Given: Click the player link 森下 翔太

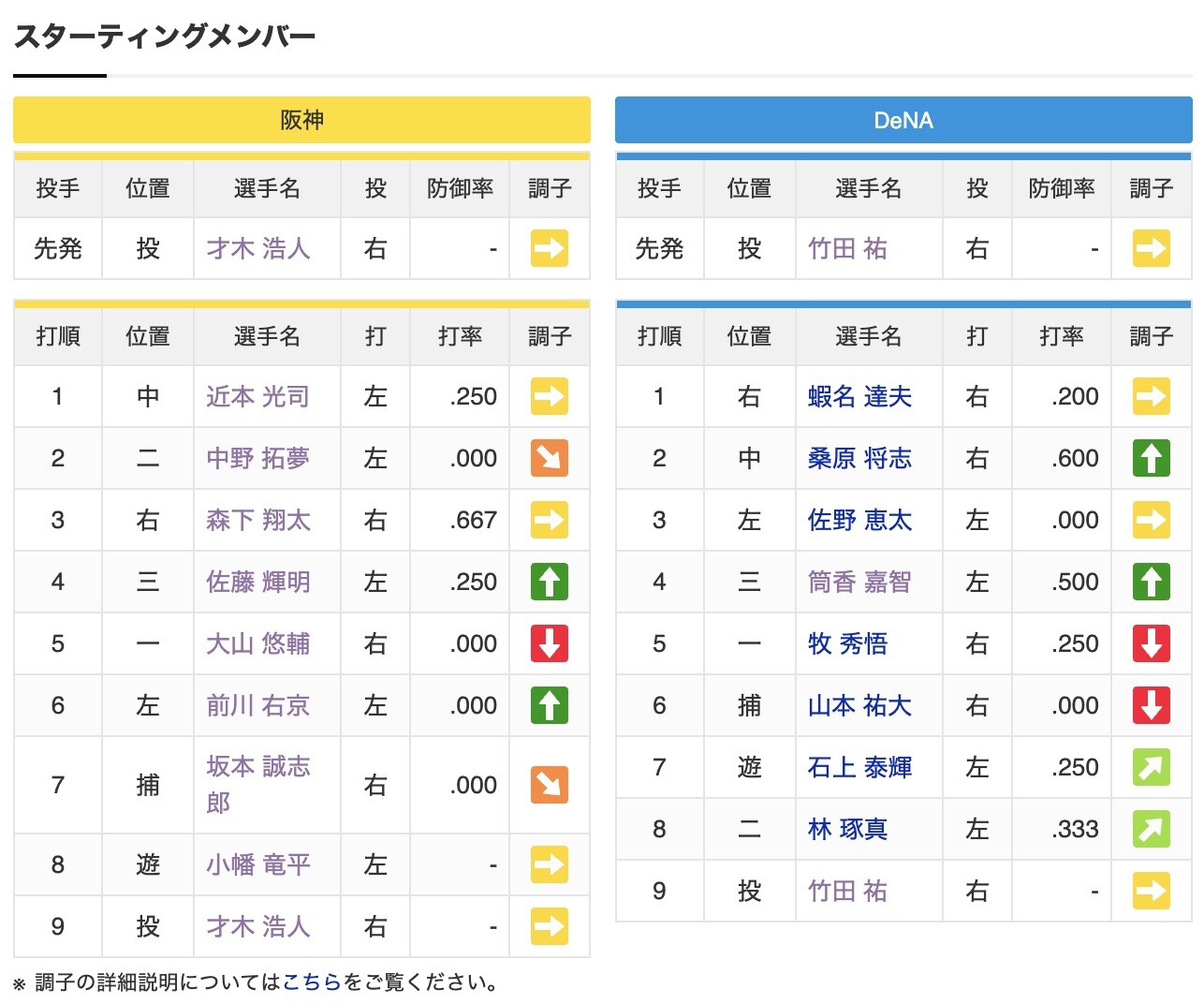Looking at the screenshot, I should pyautogui.click(x=266, y=520).
